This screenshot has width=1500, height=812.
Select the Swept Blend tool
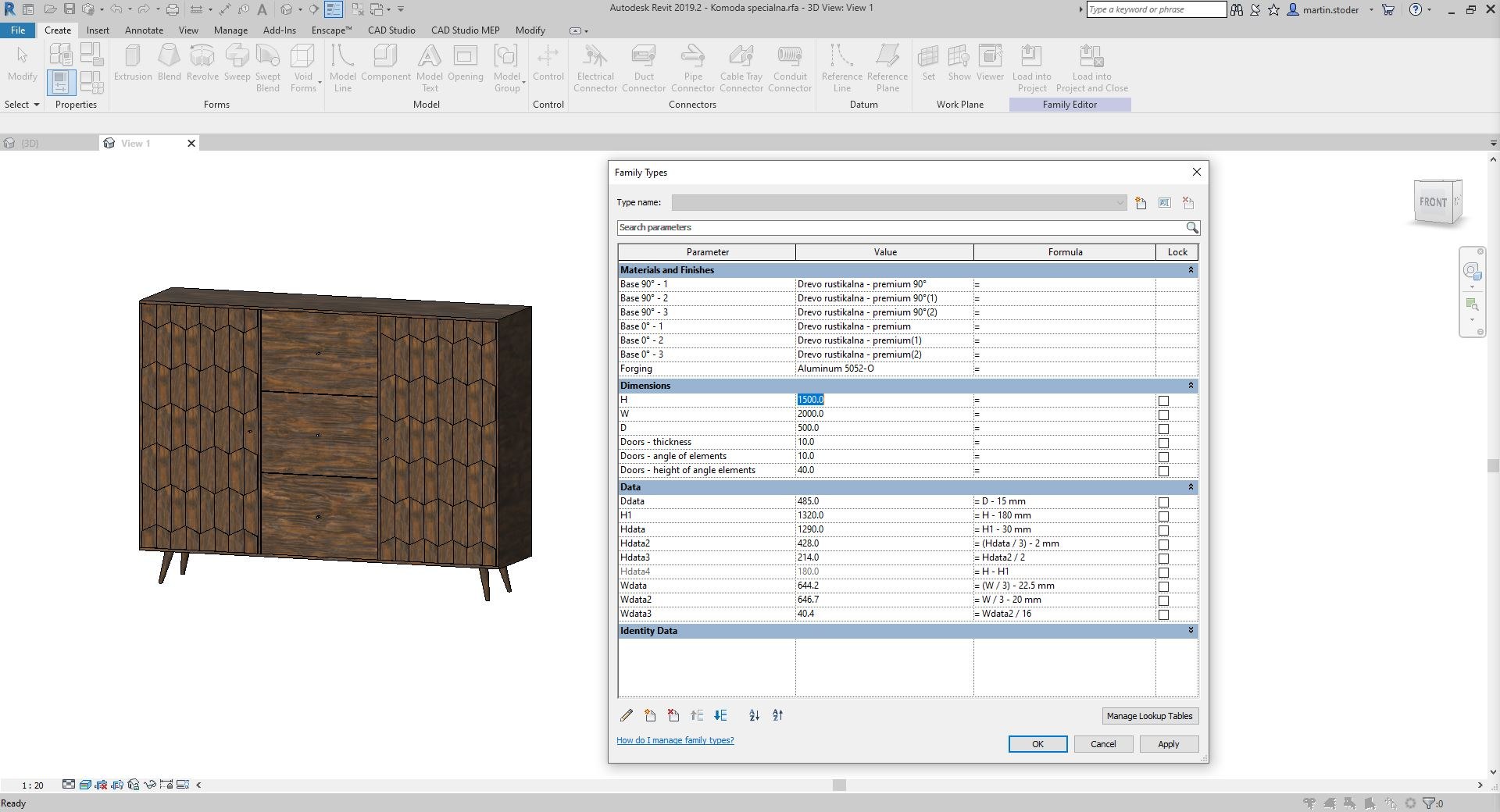tap(268, 68)
